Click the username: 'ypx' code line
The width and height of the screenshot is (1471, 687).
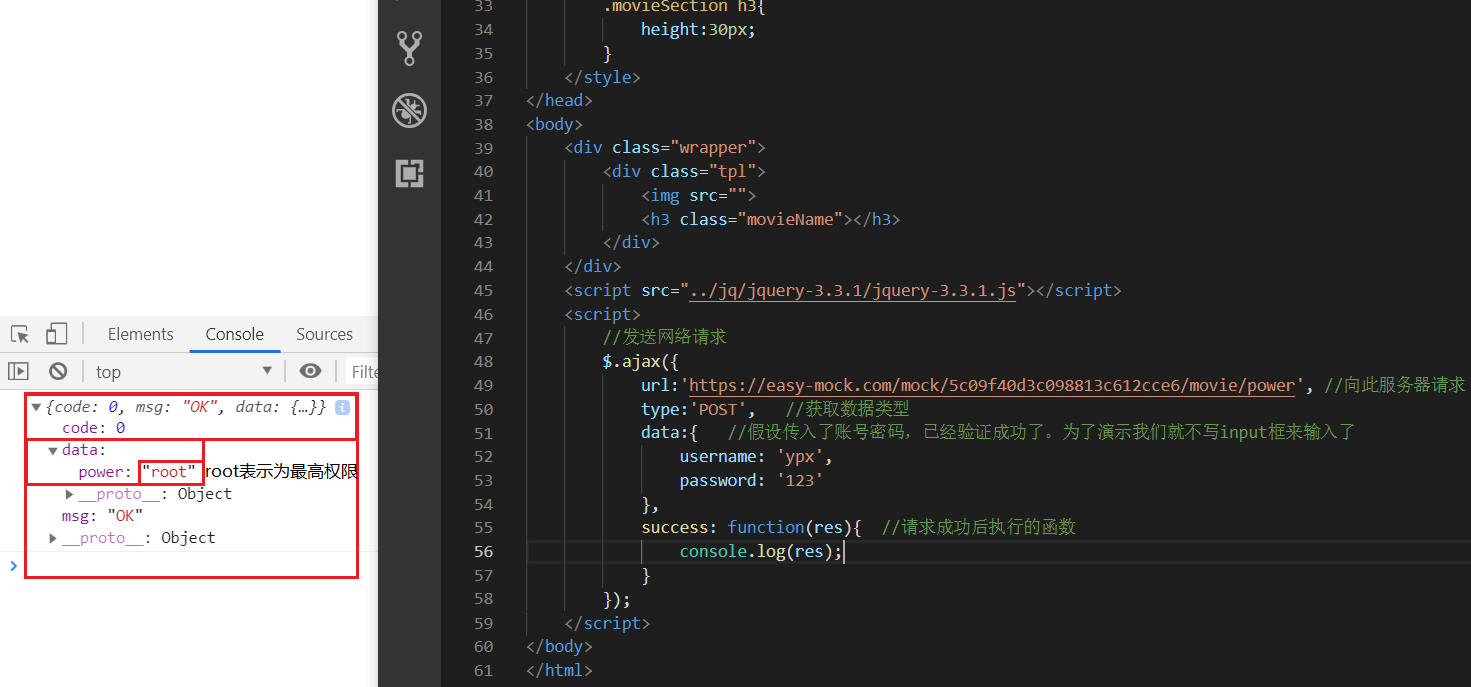click(756, 456)
